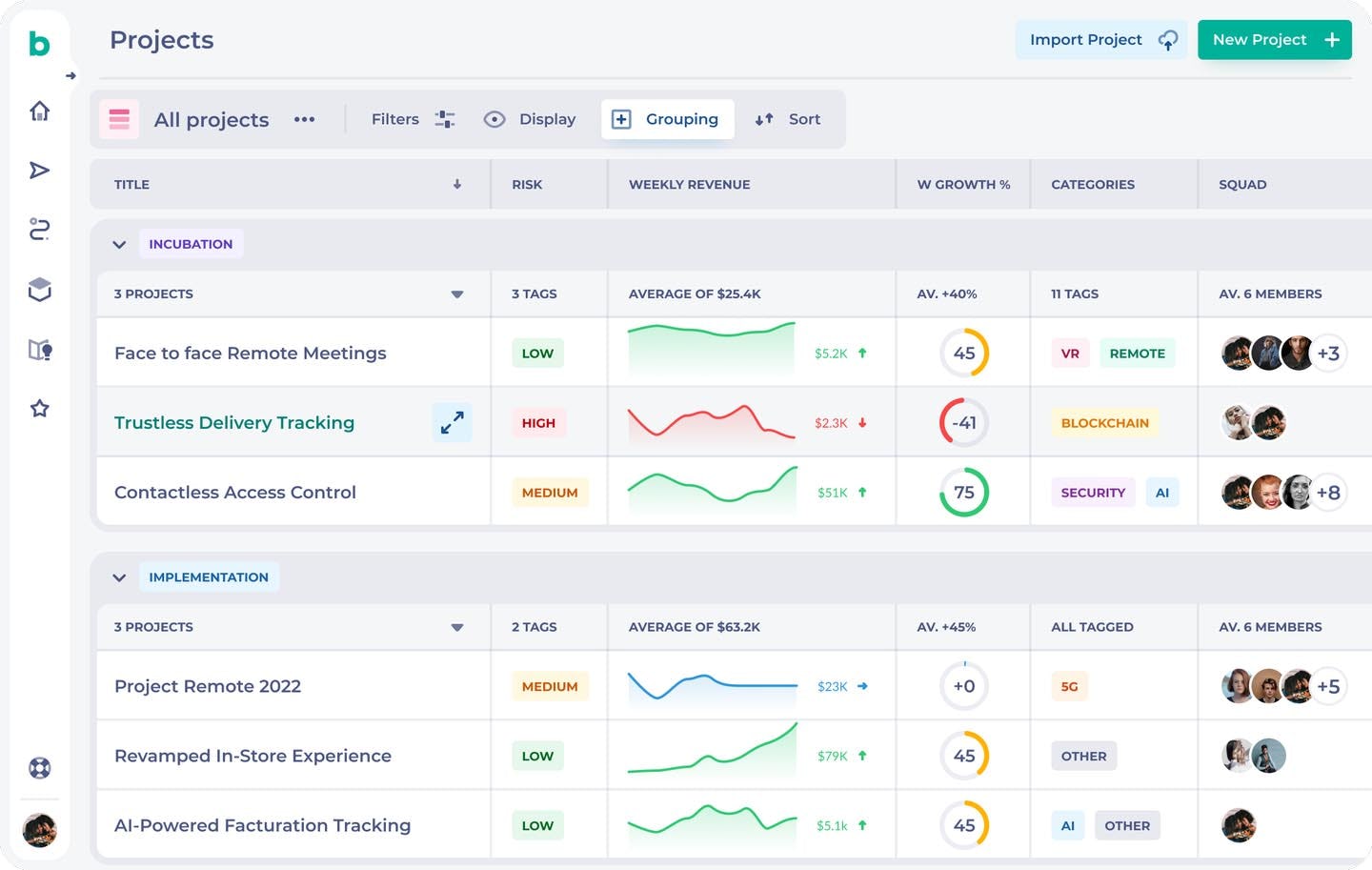1372x870 pixels.
Task: Click the lifebuoy support icon near the bottom
Action: [38, 767]
